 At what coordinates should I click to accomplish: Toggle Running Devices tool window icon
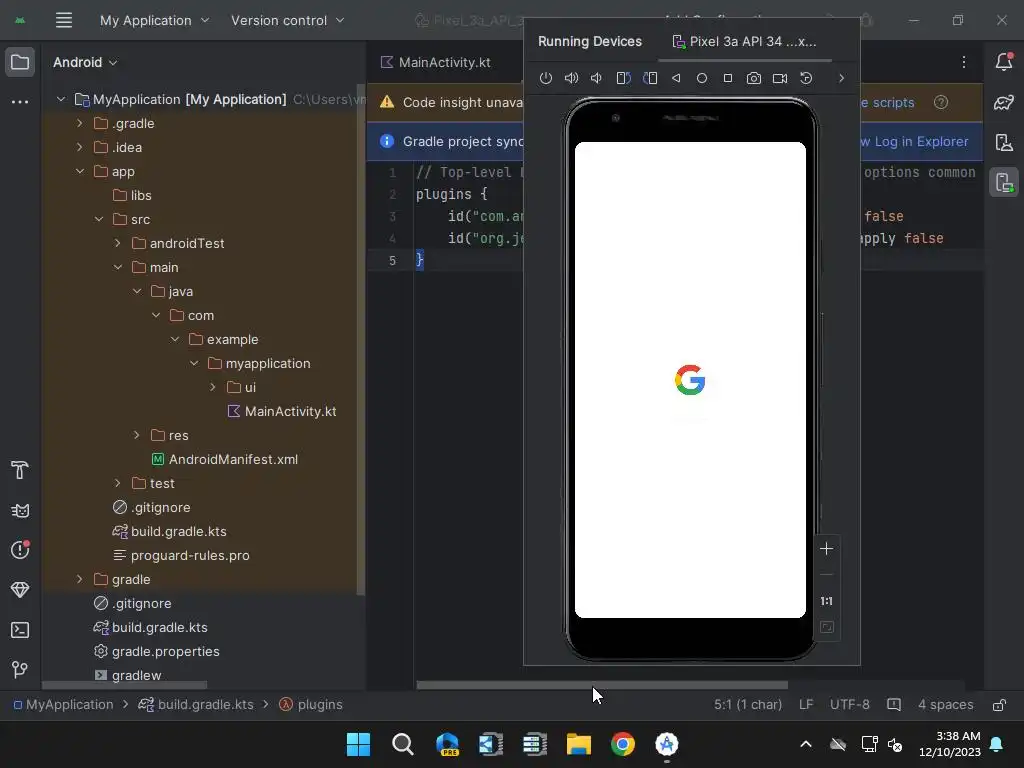1004,182
